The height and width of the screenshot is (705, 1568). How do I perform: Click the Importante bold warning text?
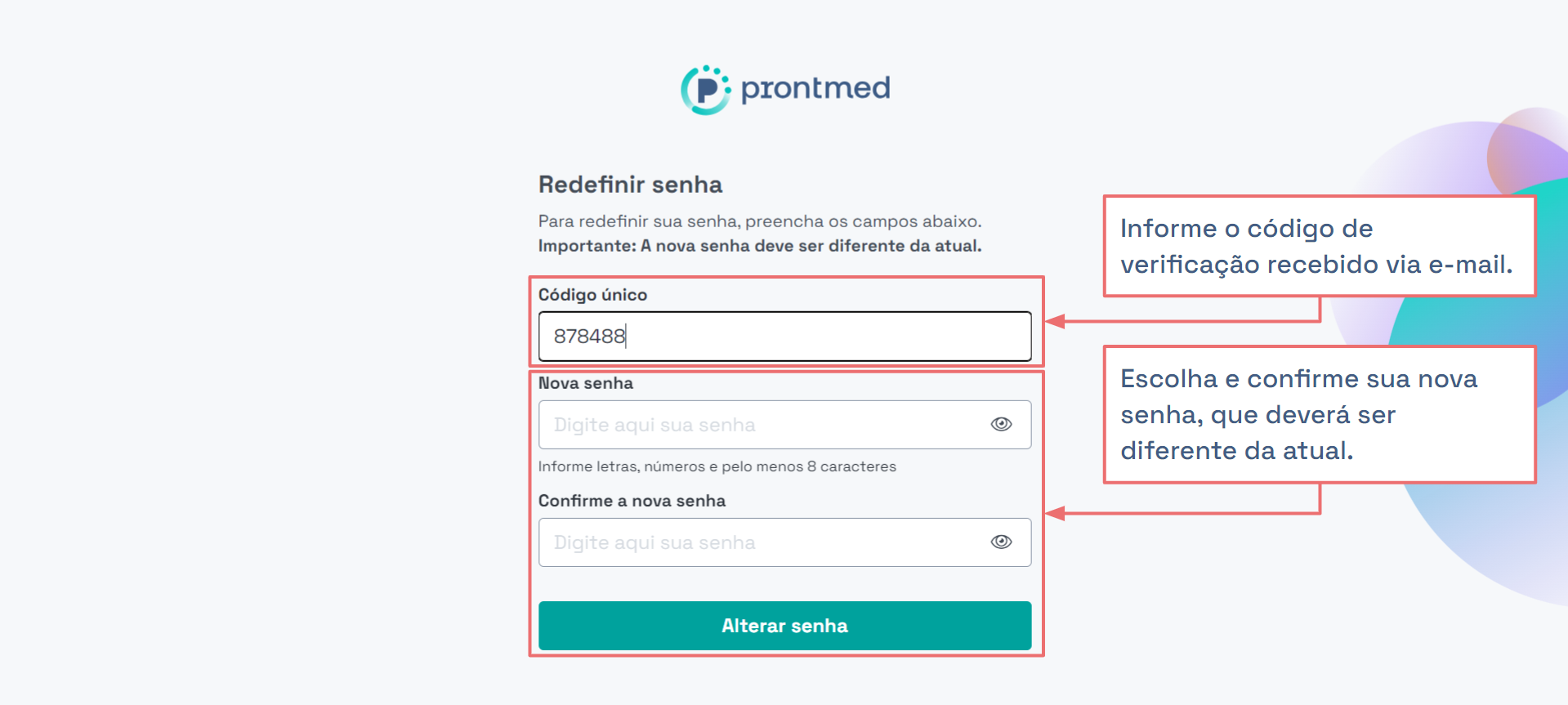point(760,246)
